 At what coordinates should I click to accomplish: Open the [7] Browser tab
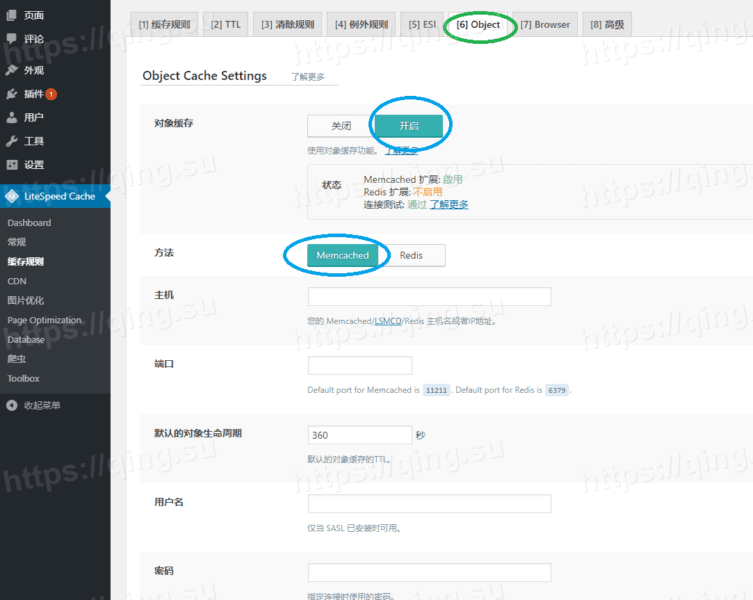click(x=545, y=24)
